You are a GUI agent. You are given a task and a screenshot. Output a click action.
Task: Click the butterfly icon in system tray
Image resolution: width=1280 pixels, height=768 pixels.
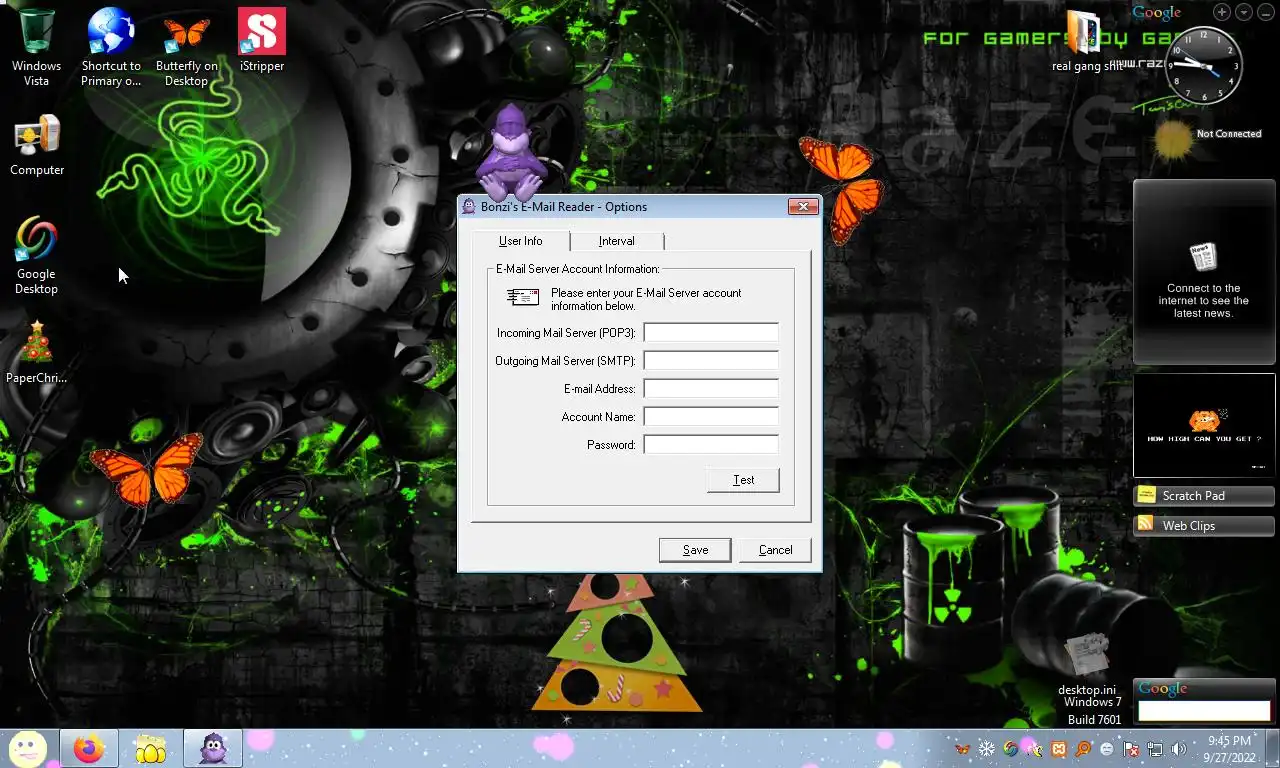click(x=962, y=749)
